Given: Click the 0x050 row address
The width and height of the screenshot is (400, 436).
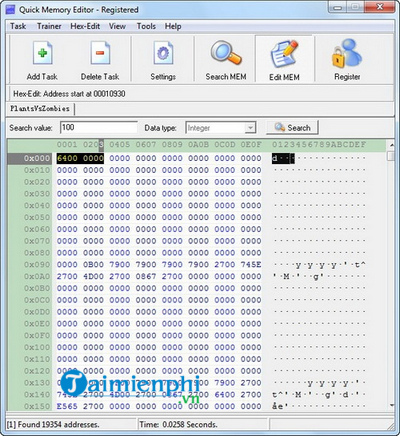Looking at the screenshot, I should pos(37,217).
